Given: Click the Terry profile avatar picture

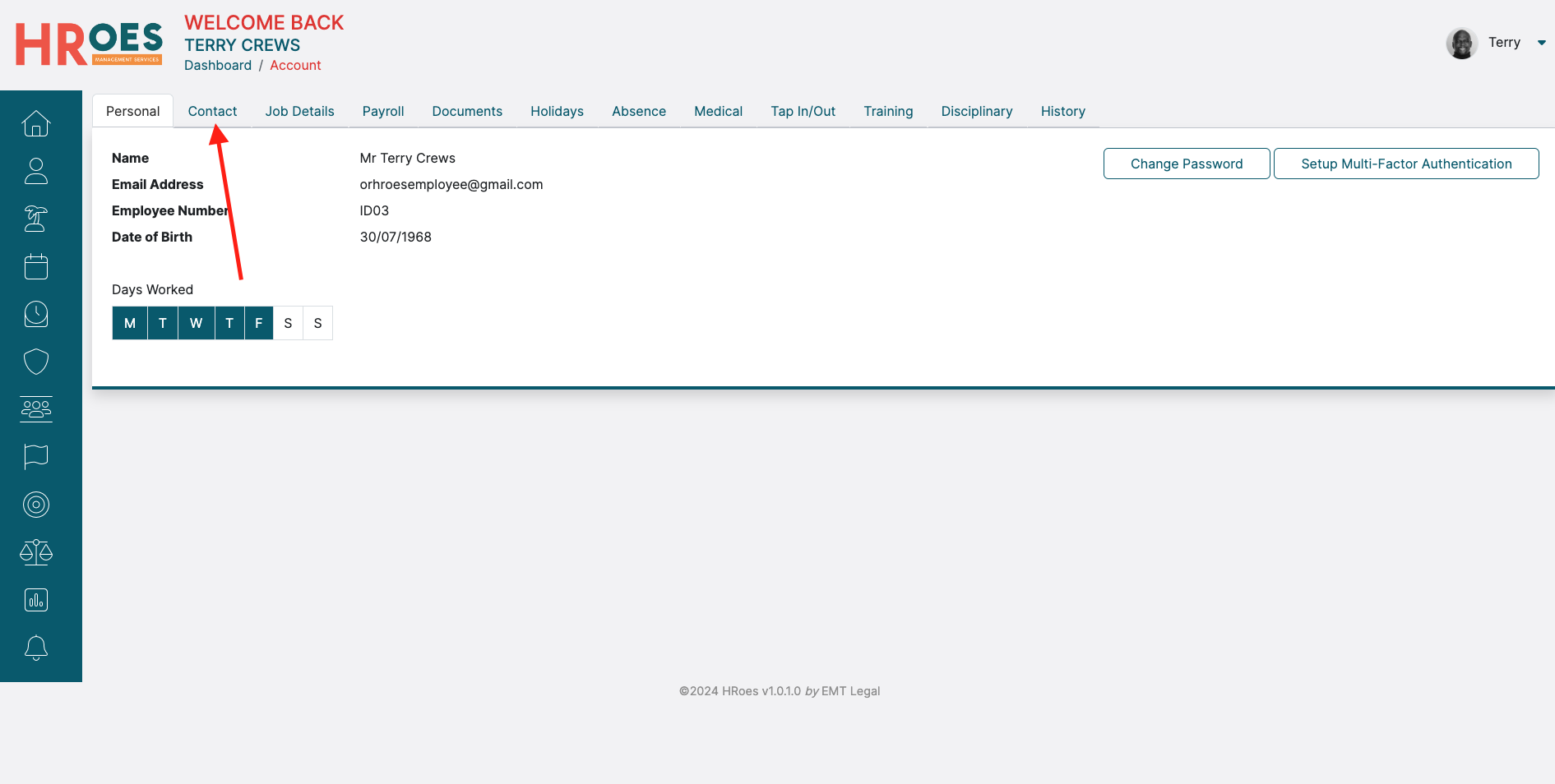Looking at the screenshot, I should [1461, 43].
